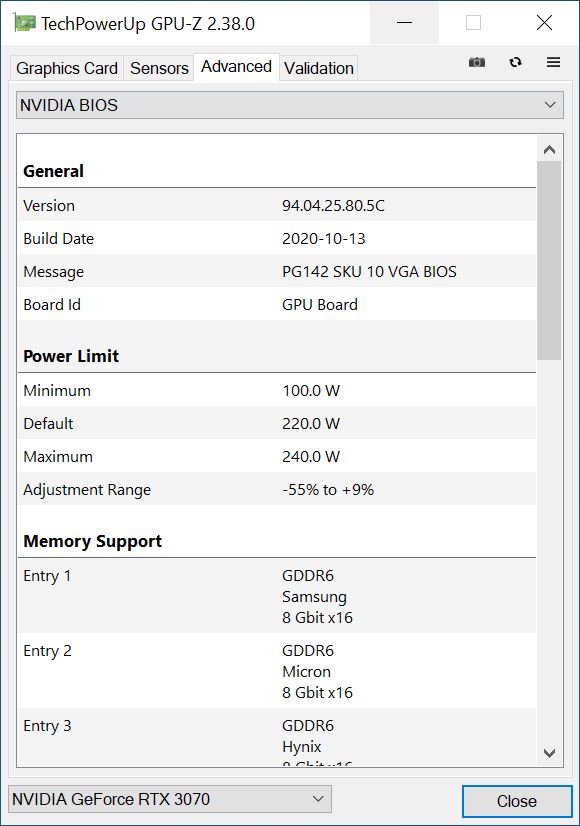Open the hamburger menu icon
The height and width of the screenshot is (826, 580).
point(553,62)
